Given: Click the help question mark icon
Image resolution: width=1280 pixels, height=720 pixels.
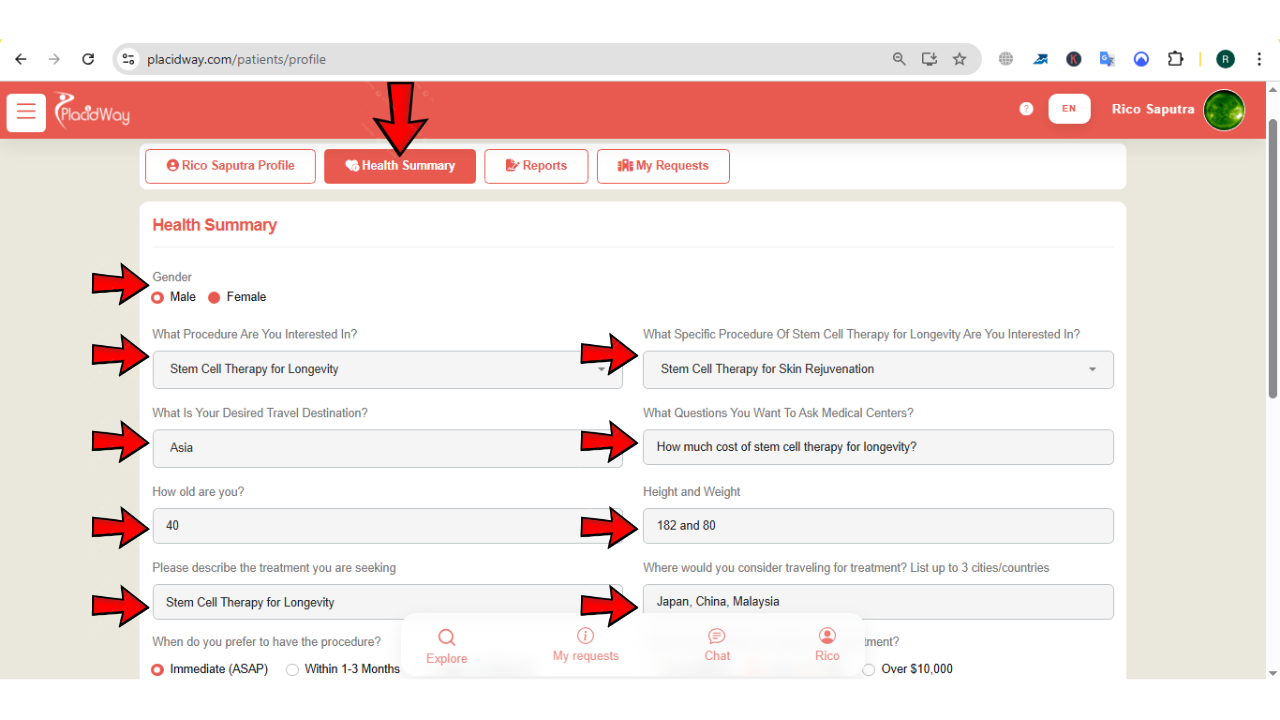Looking at the screenshot, I should [1026, 109].
